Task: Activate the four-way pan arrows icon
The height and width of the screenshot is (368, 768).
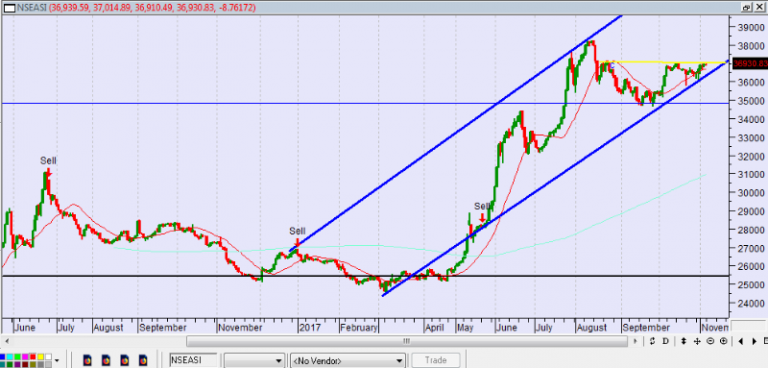Action: [696, 341]
